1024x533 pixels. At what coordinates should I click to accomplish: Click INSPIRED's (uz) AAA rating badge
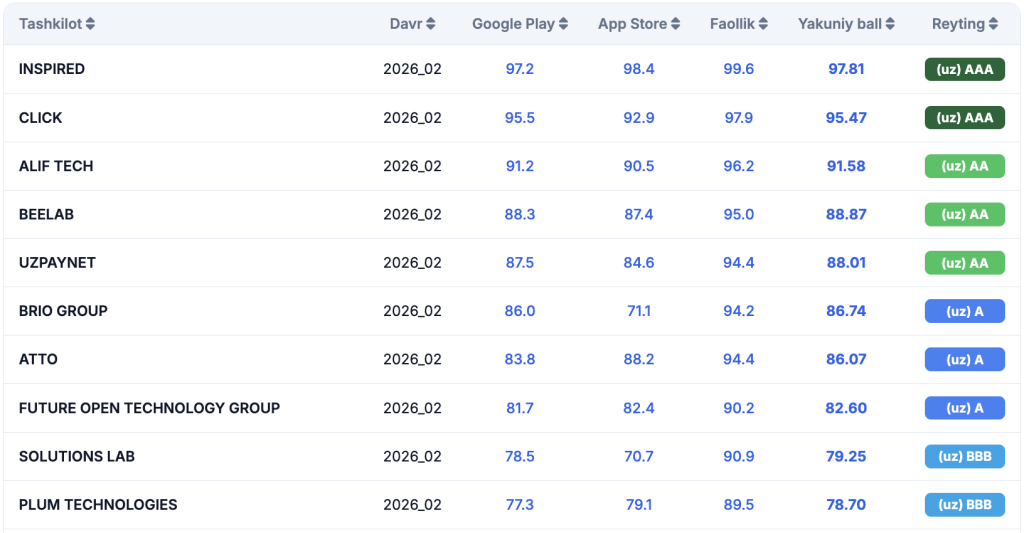(x=964, y=69)
